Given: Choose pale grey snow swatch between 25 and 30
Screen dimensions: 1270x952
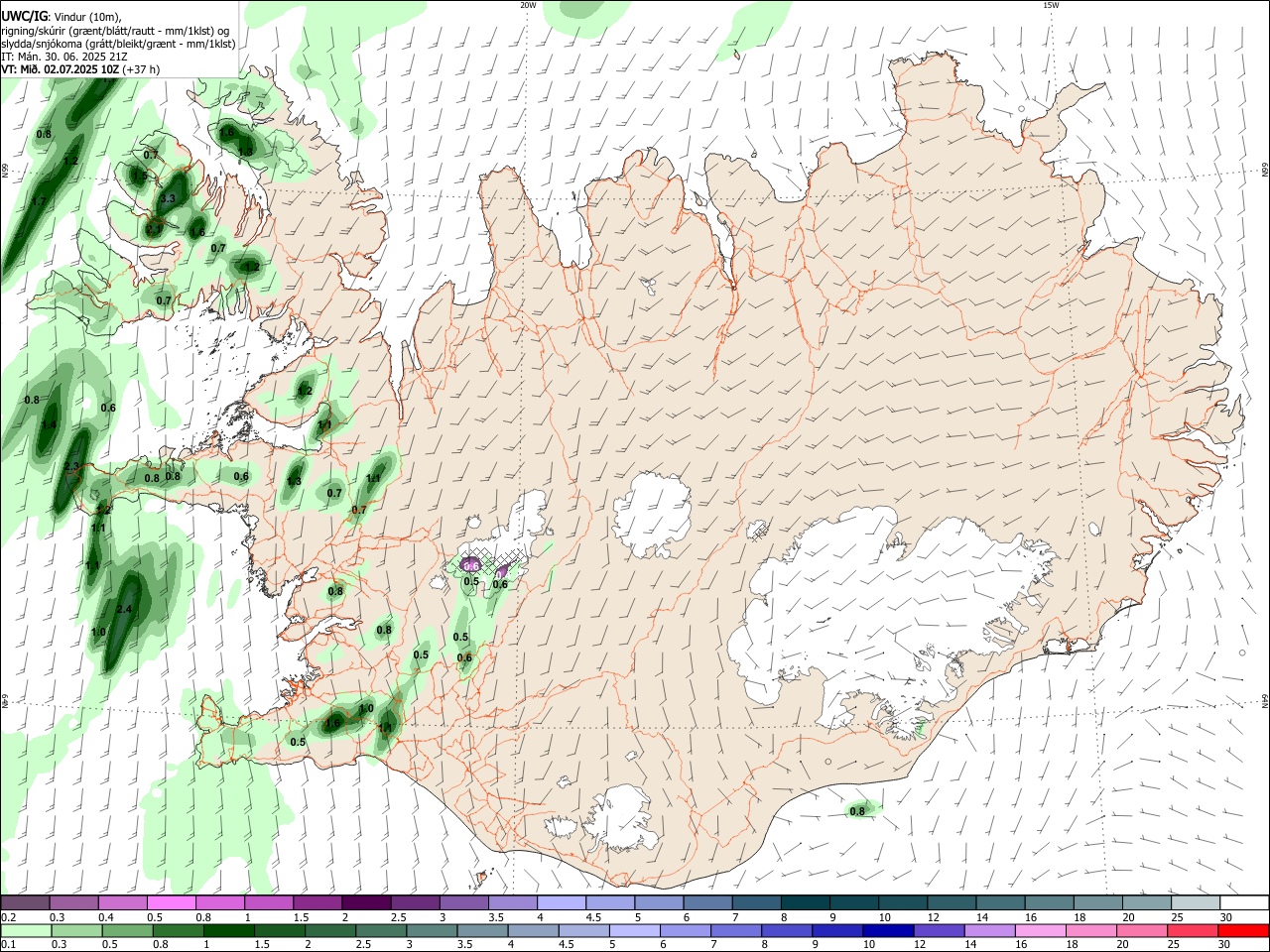Looking at the screenshot, I should pos(1196,903).
